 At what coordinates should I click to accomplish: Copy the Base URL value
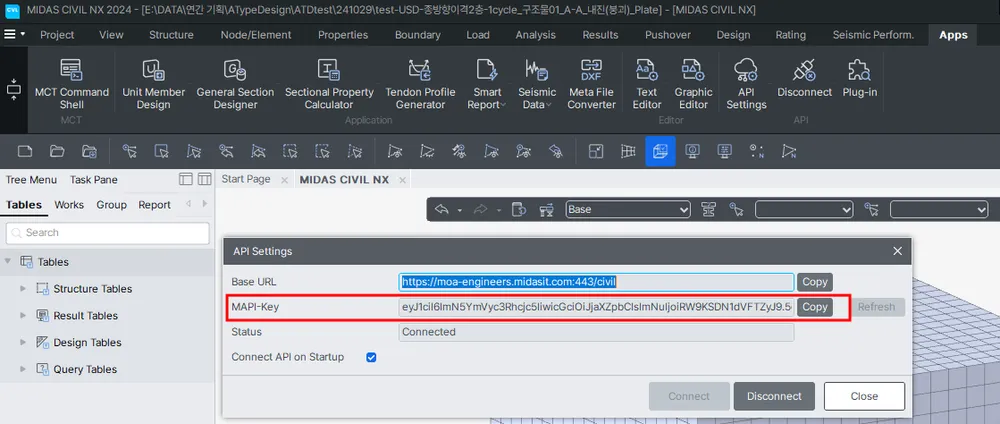point(814,282)
